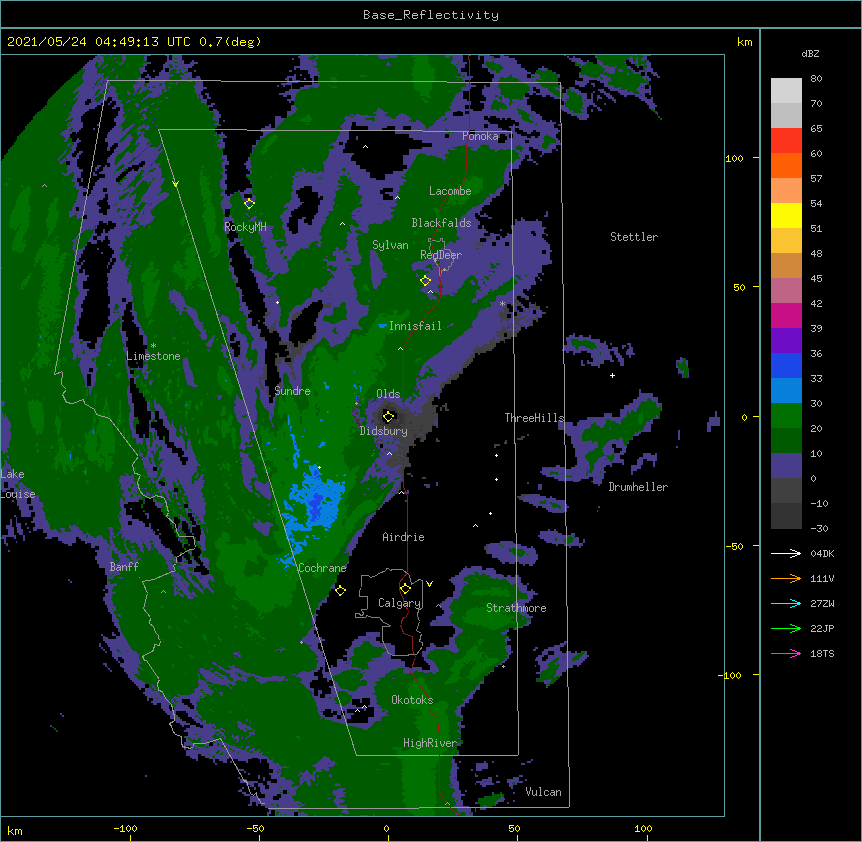The height and width of the screenshot is (842, 862).
Task: Click the dBZ legend heading
Action: pyautogui.click(x=810, y=54)
